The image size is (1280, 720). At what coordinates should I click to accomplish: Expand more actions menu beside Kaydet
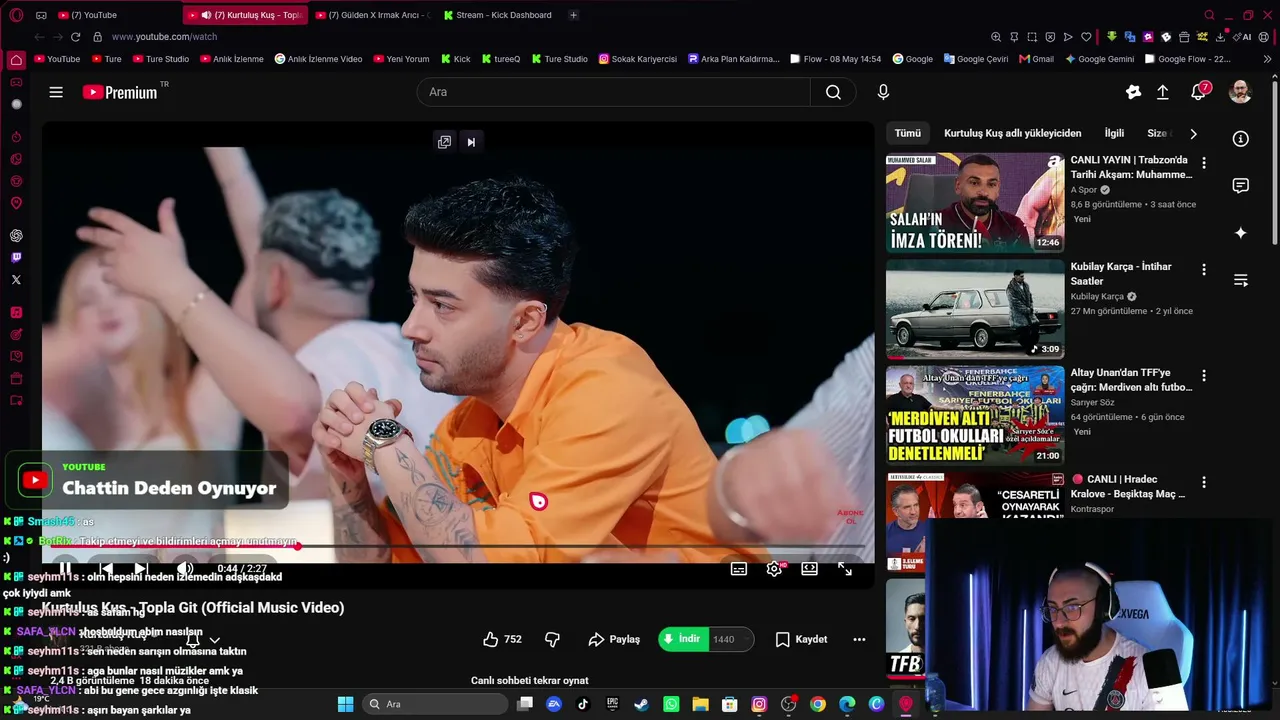(x=859, y=639)
